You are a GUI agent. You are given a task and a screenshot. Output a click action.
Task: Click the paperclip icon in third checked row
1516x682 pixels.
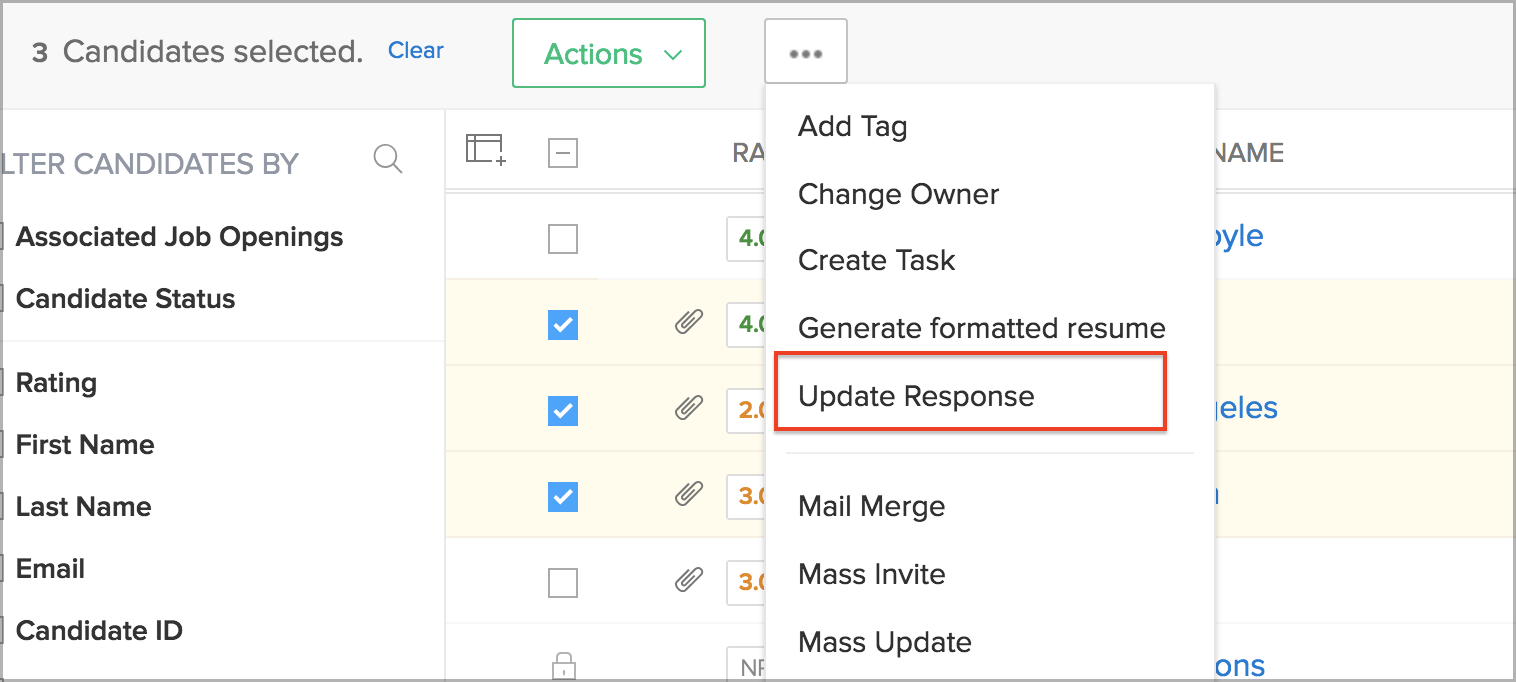688,494
